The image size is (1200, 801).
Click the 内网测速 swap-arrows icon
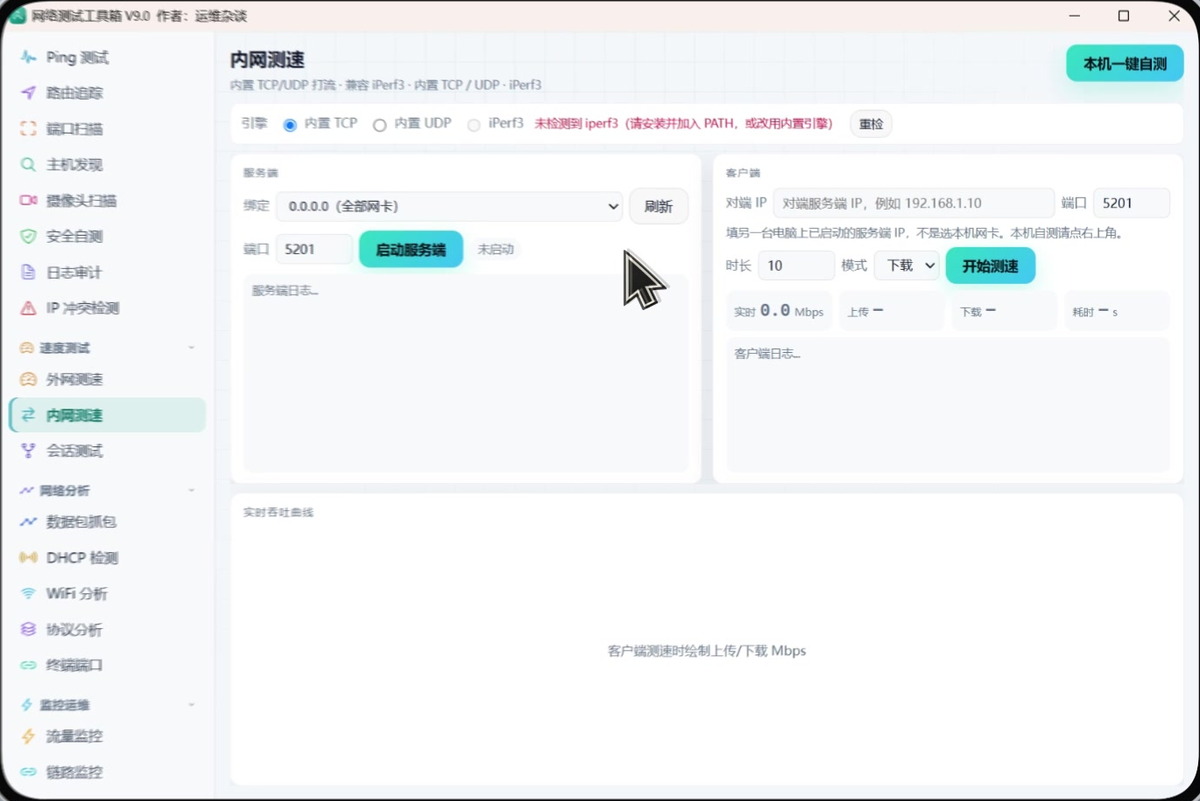click(28, 415)
